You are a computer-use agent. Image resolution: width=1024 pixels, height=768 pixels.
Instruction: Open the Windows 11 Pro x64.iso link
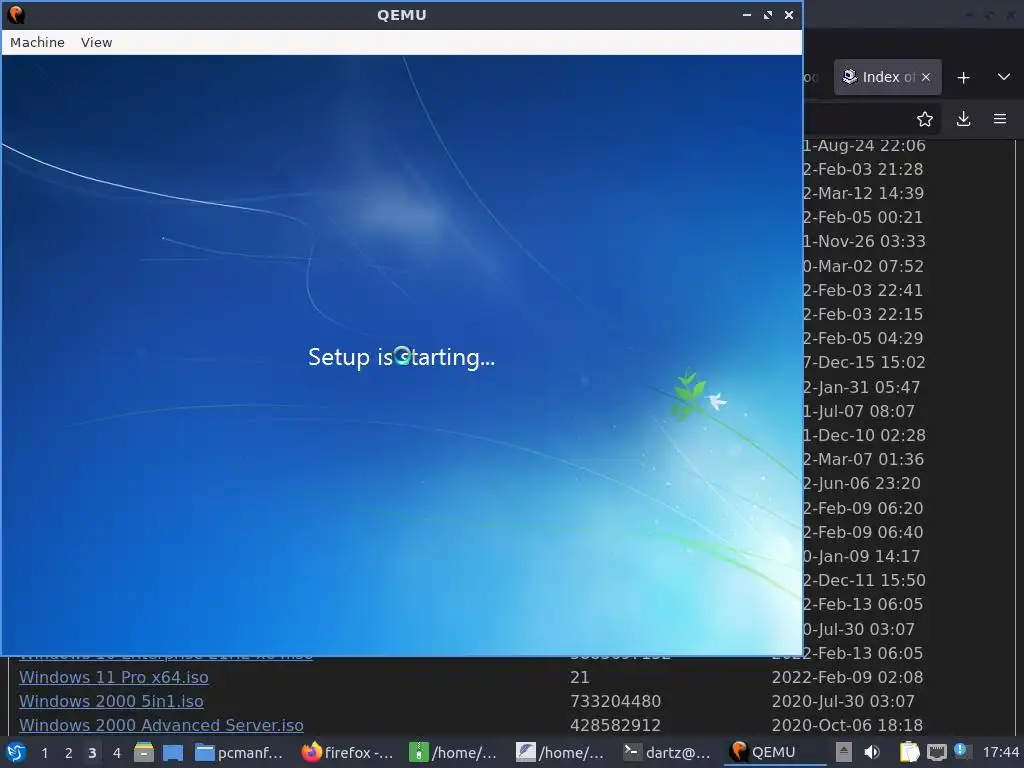(x=114, y=677)
